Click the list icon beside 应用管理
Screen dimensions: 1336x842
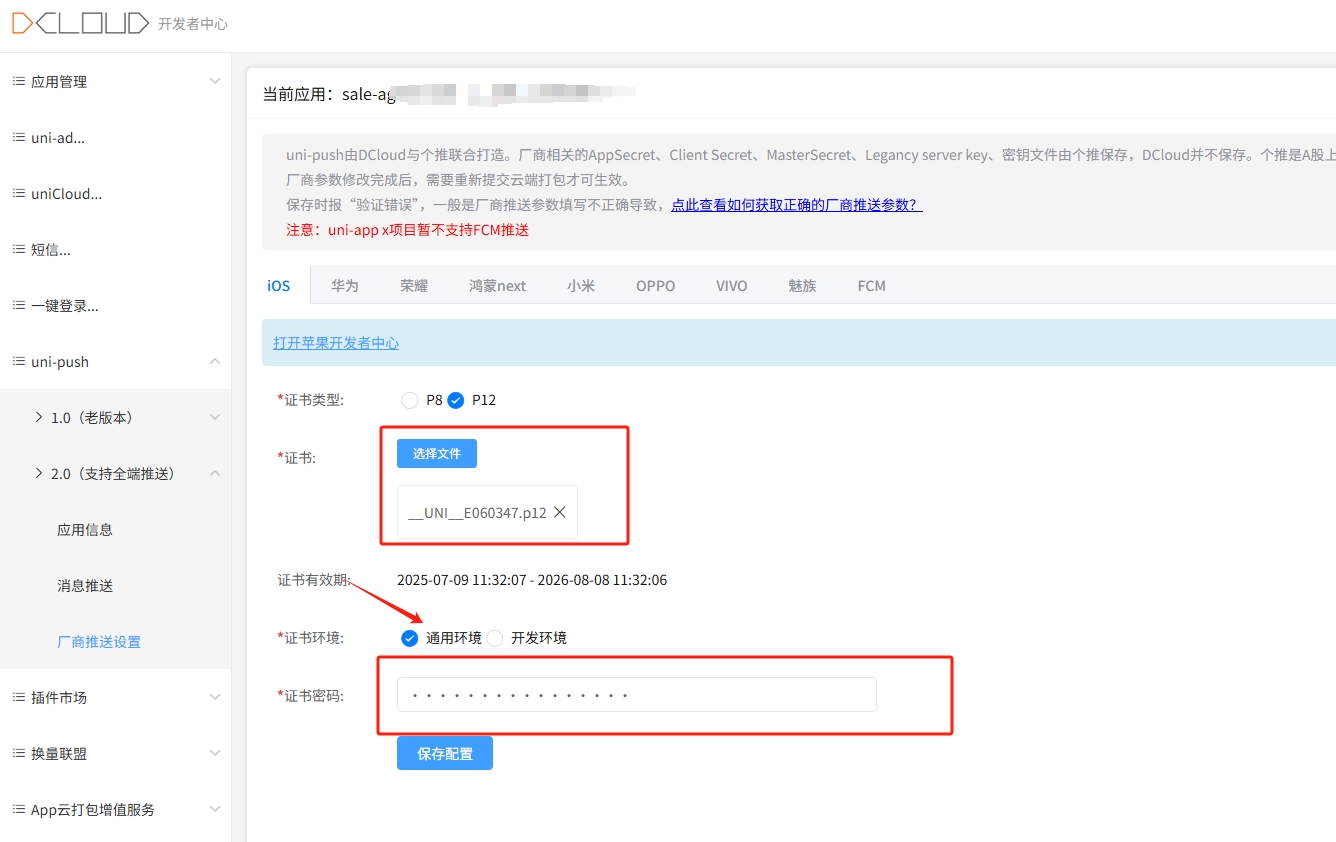tap(18, 81)
